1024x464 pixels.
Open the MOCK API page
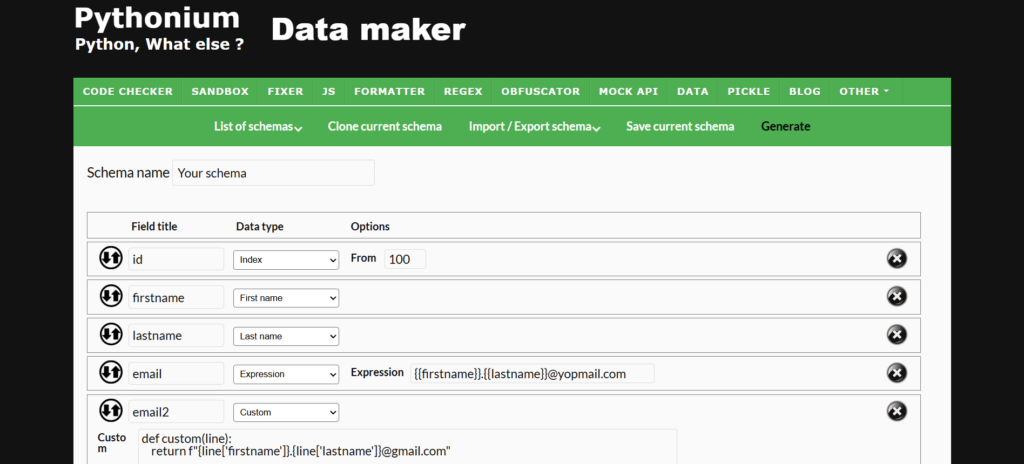click(628, 91)
